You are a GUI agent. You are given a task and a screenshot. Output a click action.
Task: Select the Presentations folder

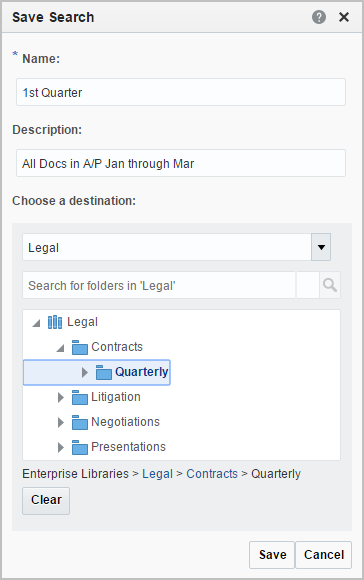pyautogui.click(x=128, y=447)
